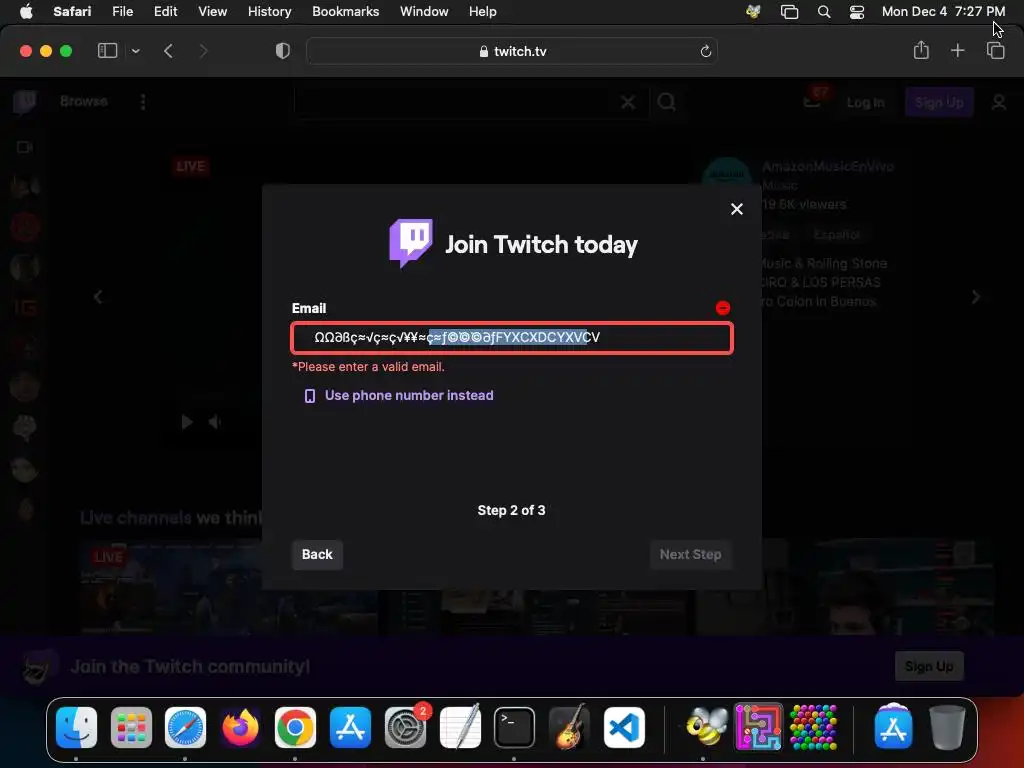Click the Twitch logo in signup dialog
This screenshot has height=768, width=1024.
click(x=411, y=243)
